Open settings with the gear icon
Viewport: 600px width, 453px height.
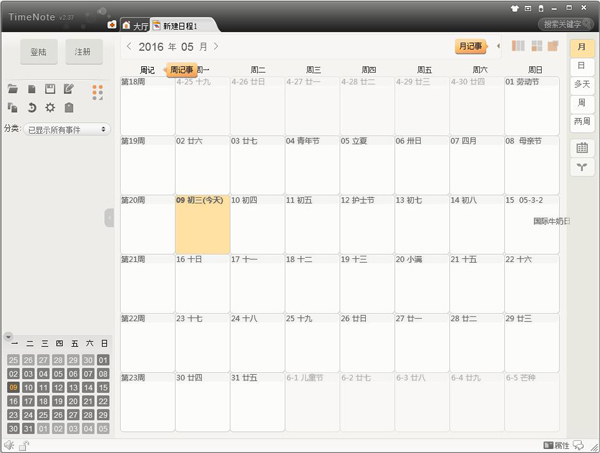(x=50, y=108)
